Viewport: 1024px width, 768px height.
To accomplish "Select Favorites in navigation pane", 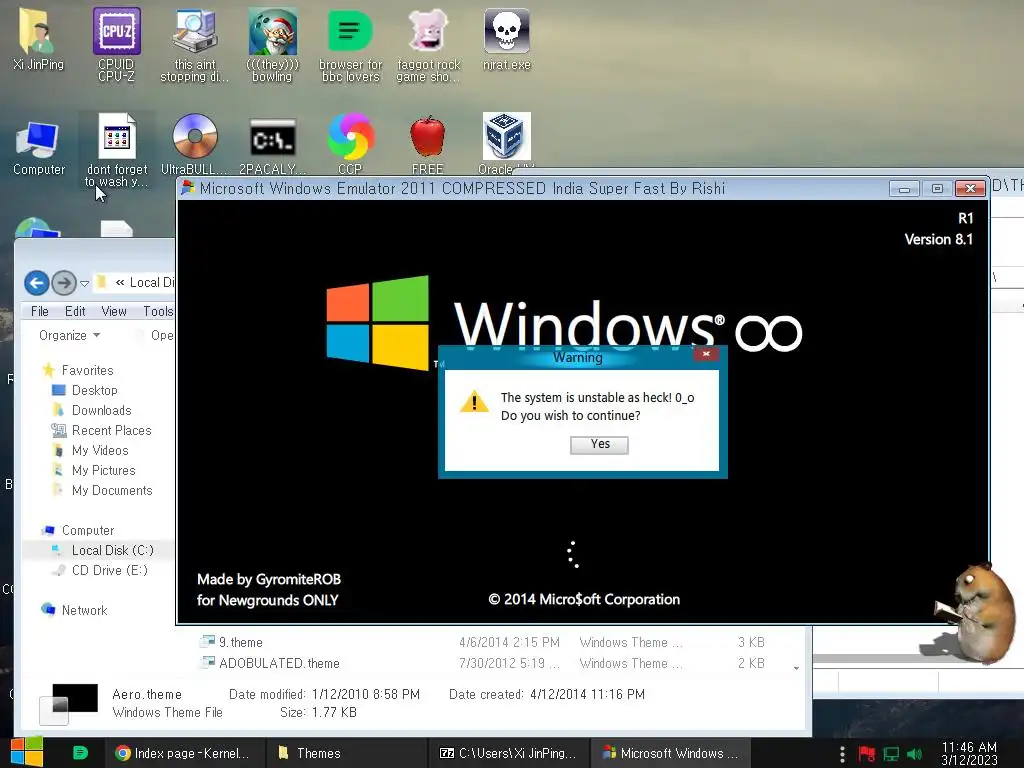I will (x=78, y=370).
